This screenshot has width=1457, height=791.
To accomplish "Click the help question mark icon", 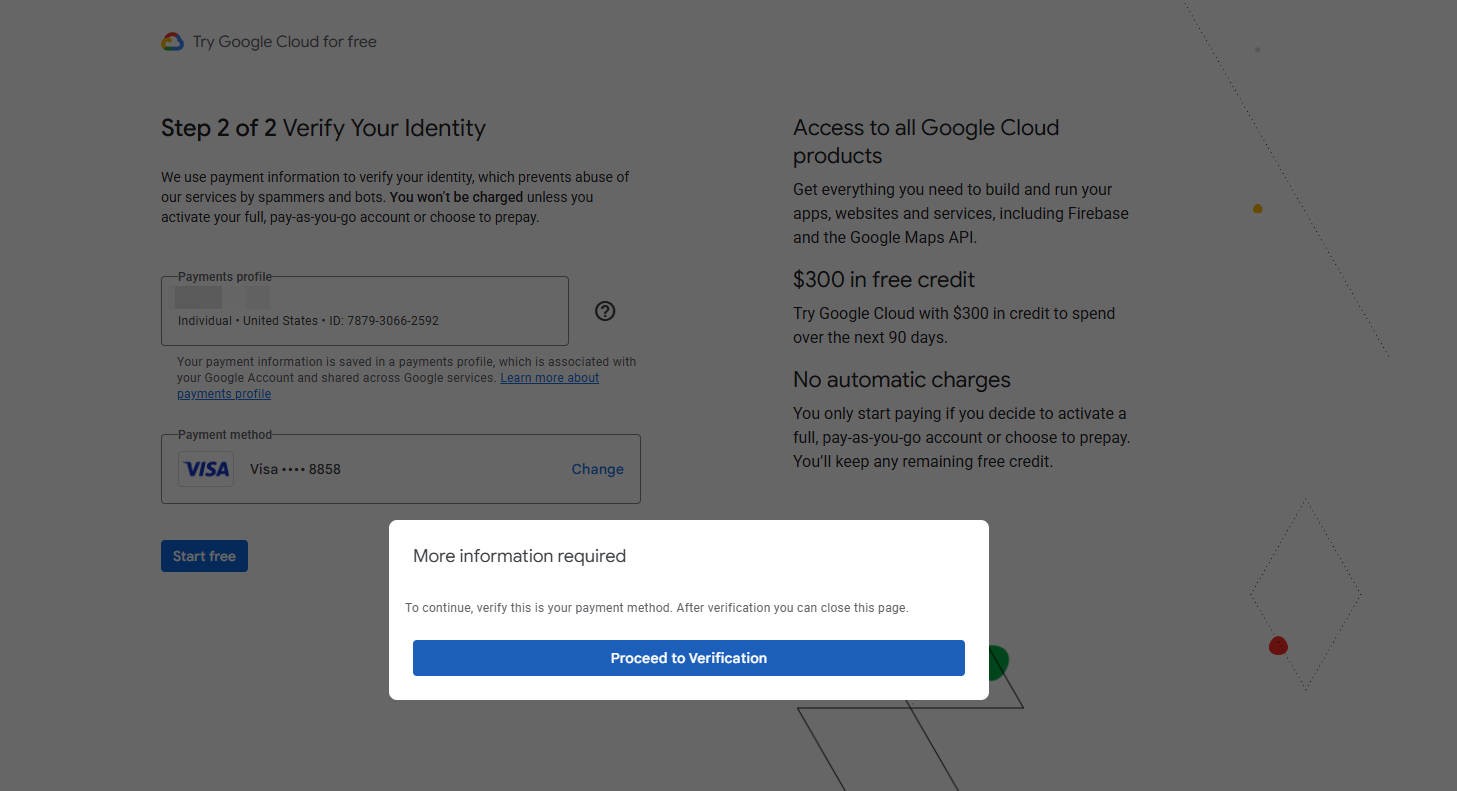I will [605, 311].
